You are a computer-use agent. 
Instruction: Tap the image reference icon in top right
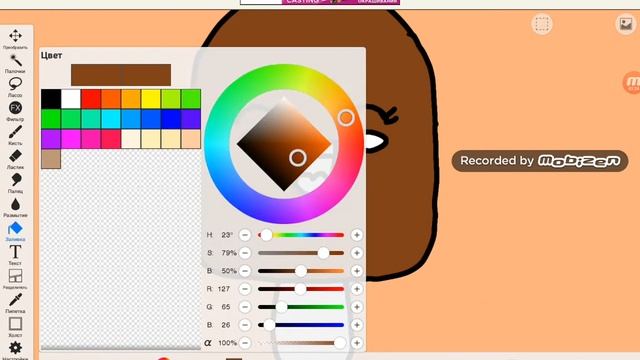point(625,24)
